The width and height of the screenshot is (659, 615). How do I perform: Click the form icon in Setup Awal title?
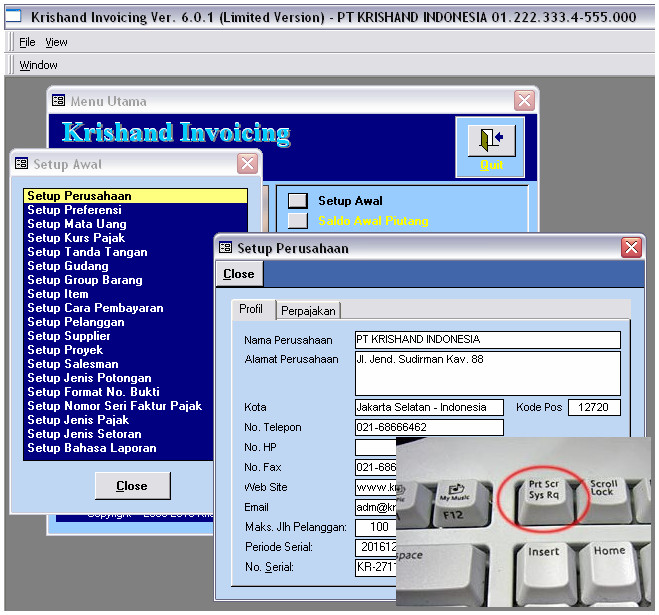point(21,164)
